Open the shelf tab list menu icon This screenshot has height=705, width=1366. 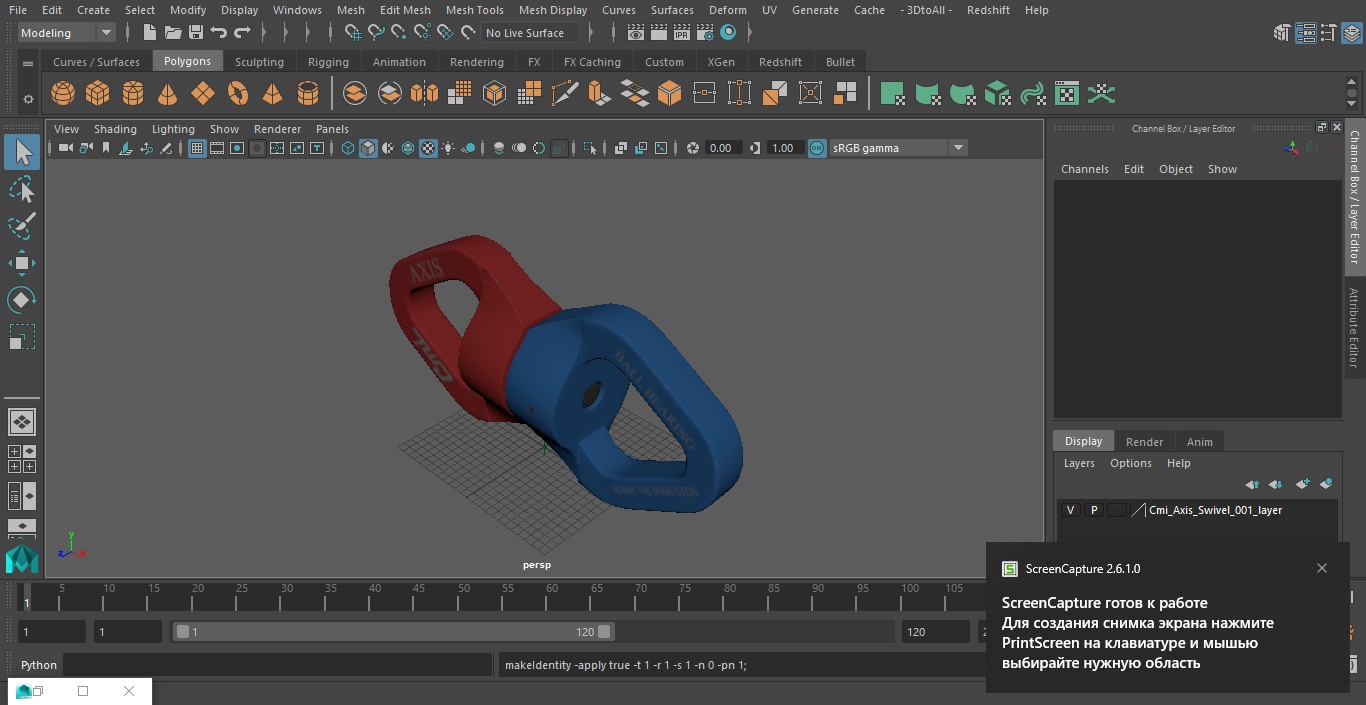(28, 62)
